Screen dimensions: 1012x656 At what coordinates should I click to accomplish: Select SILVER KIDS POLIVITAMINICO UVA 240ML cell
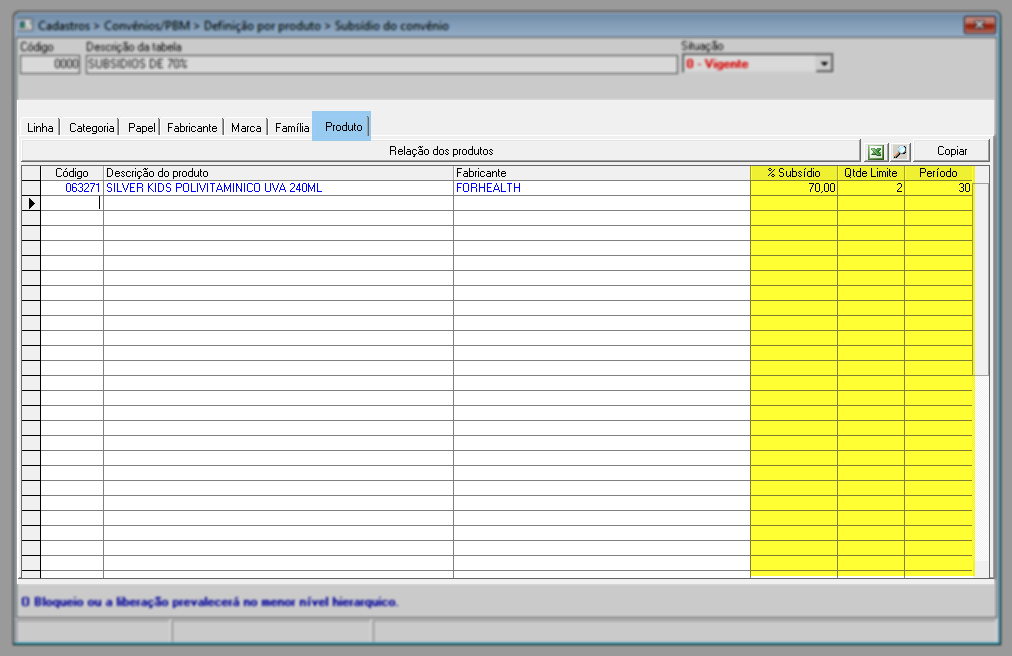click(x=278, y=188)
